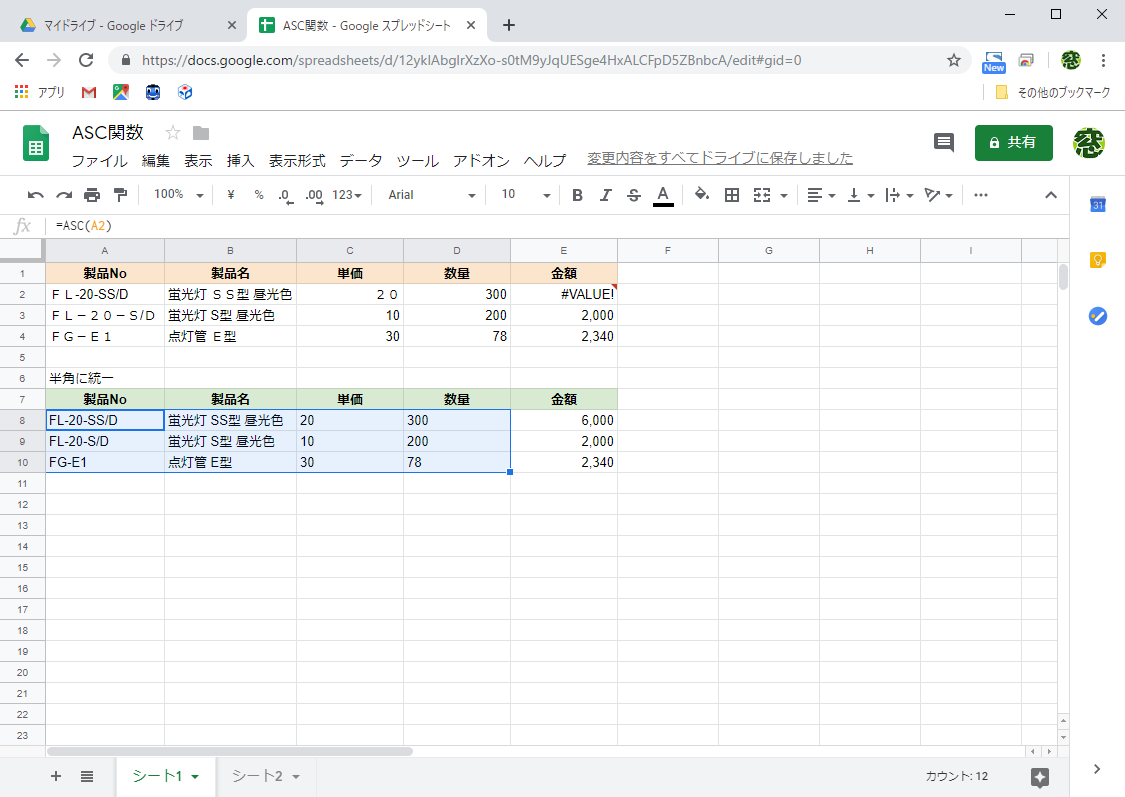Open the 表示形式 menu
The height and width of the screenshot is (797, 1125).
coord(297,161)
